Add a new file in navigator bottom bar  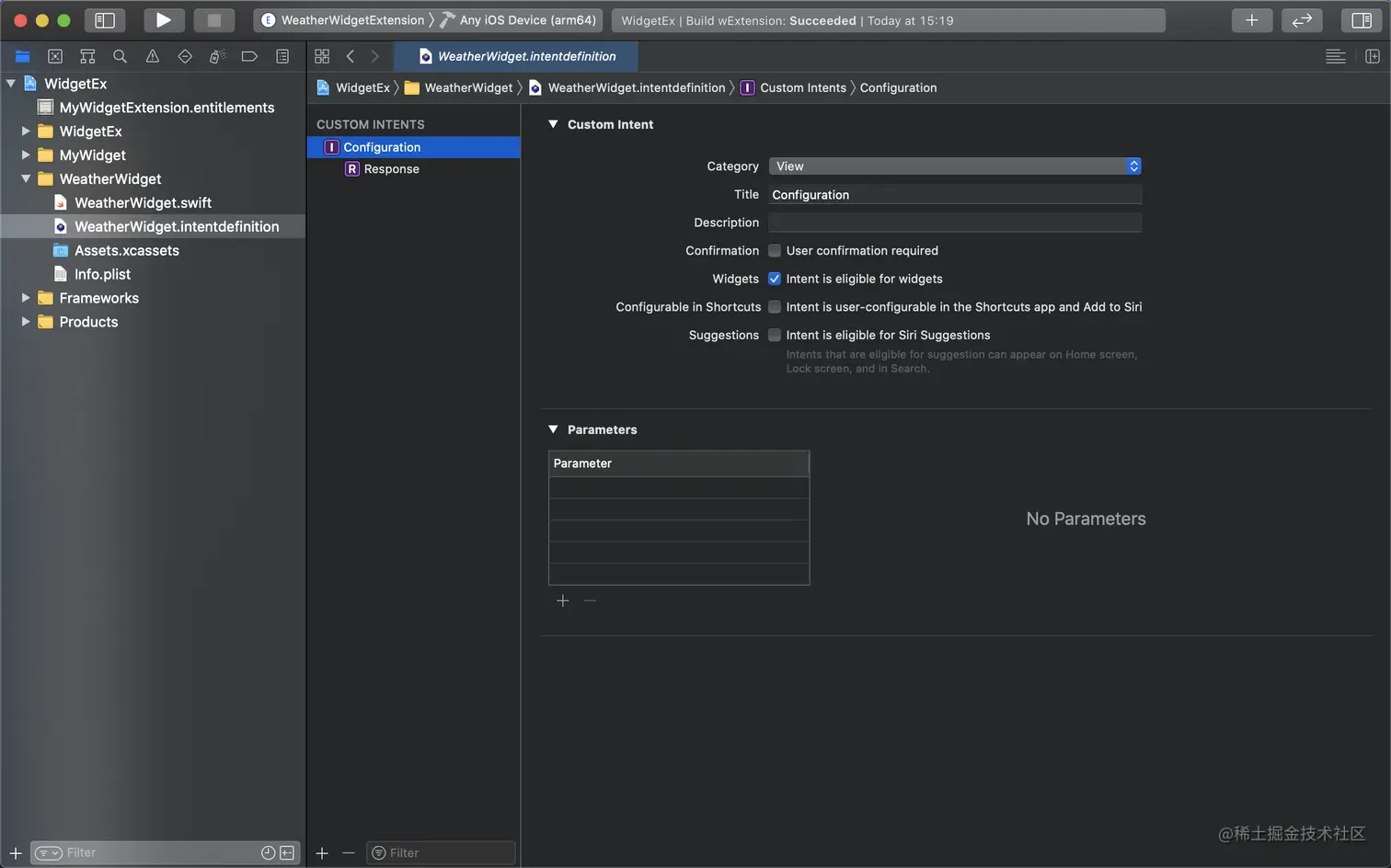point(15,853)
